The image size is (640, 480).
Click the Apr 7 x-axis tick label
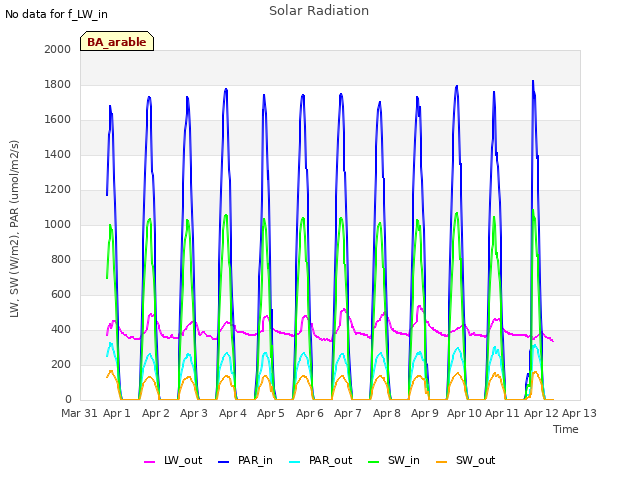[348, 413]
